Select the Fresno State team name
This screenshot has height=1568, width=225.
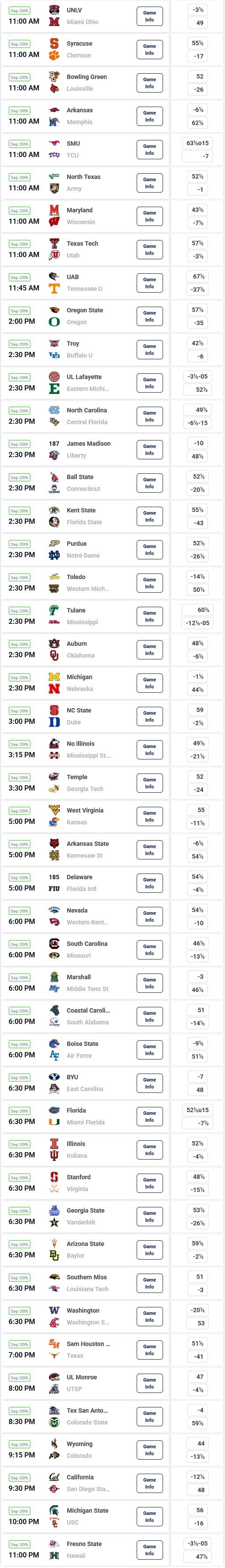[84, 1544]
